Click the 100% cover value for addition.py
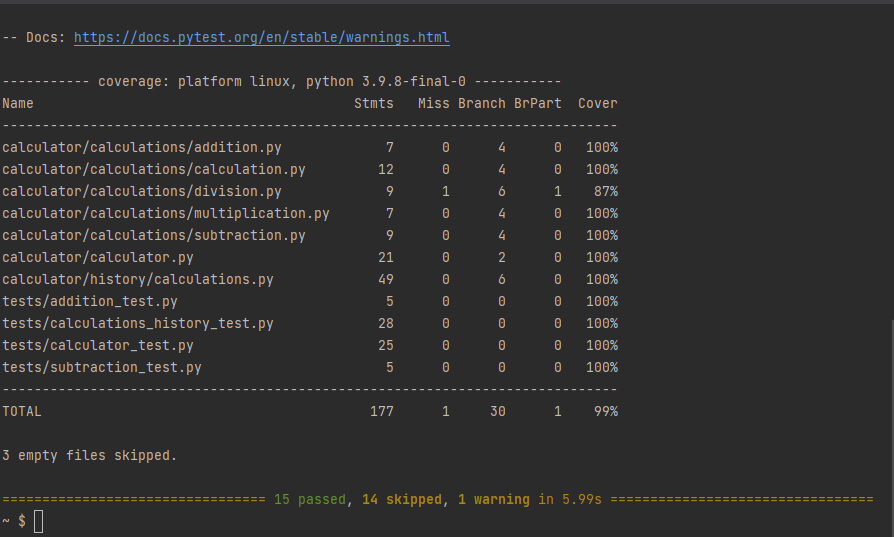 click(602, 148)
